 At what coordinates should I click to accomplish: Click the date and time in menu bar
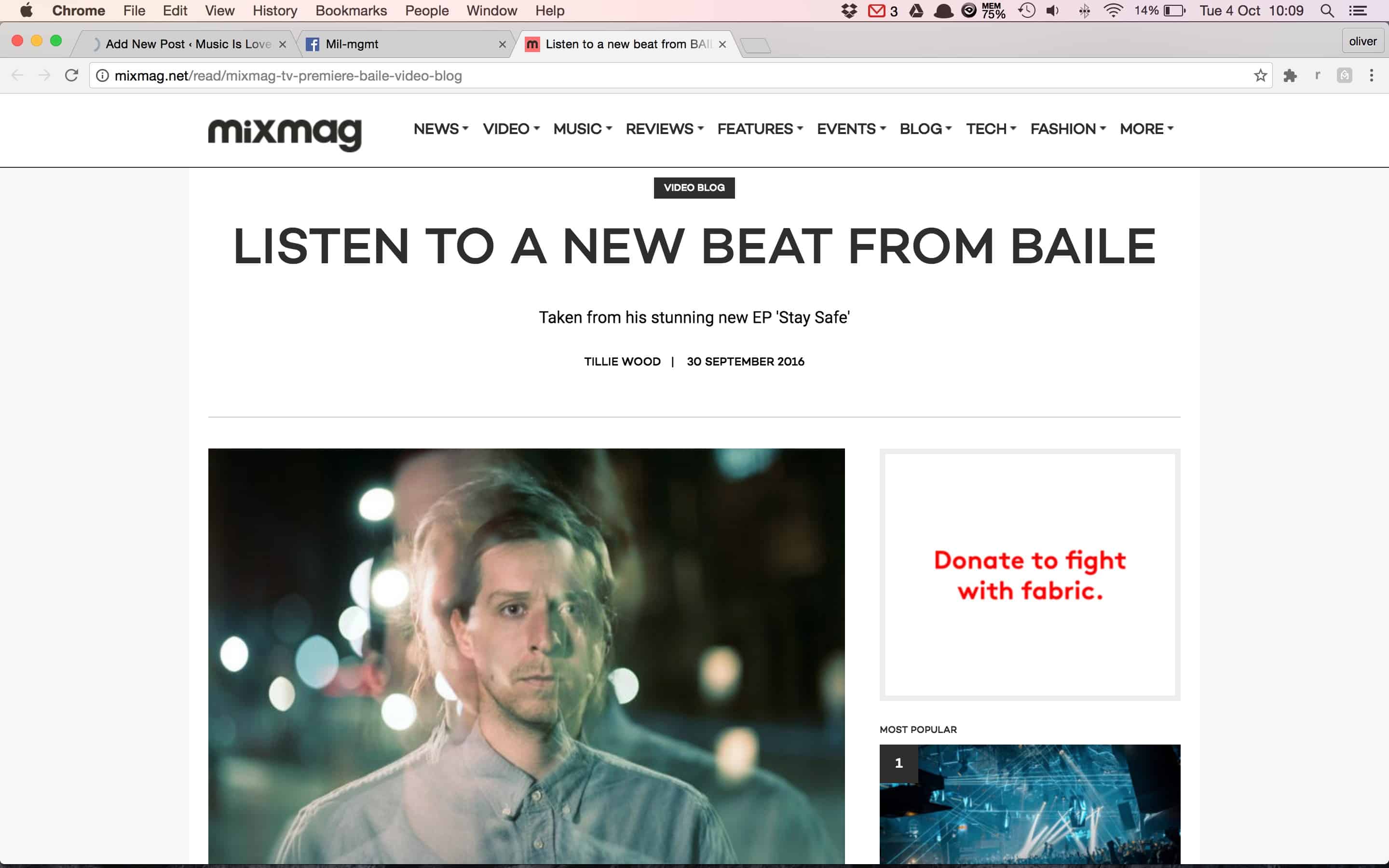tap(1251, 10)
